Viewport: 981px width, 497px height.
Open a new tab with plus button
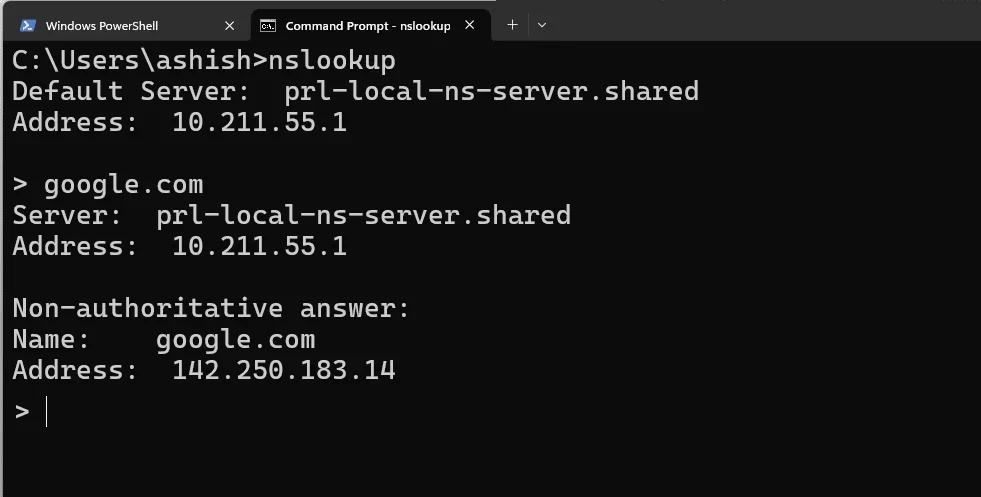click(512, 25)
